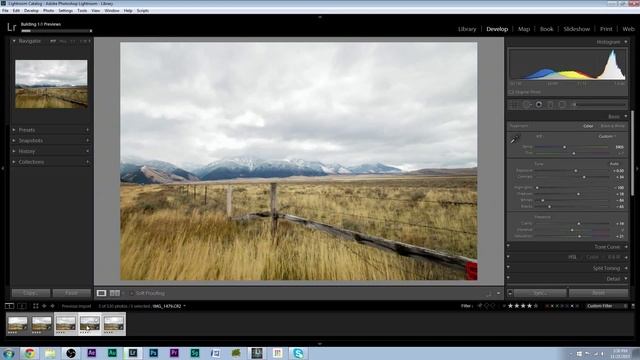
Task: Switch to the Library module
Action: click(467, 29)
